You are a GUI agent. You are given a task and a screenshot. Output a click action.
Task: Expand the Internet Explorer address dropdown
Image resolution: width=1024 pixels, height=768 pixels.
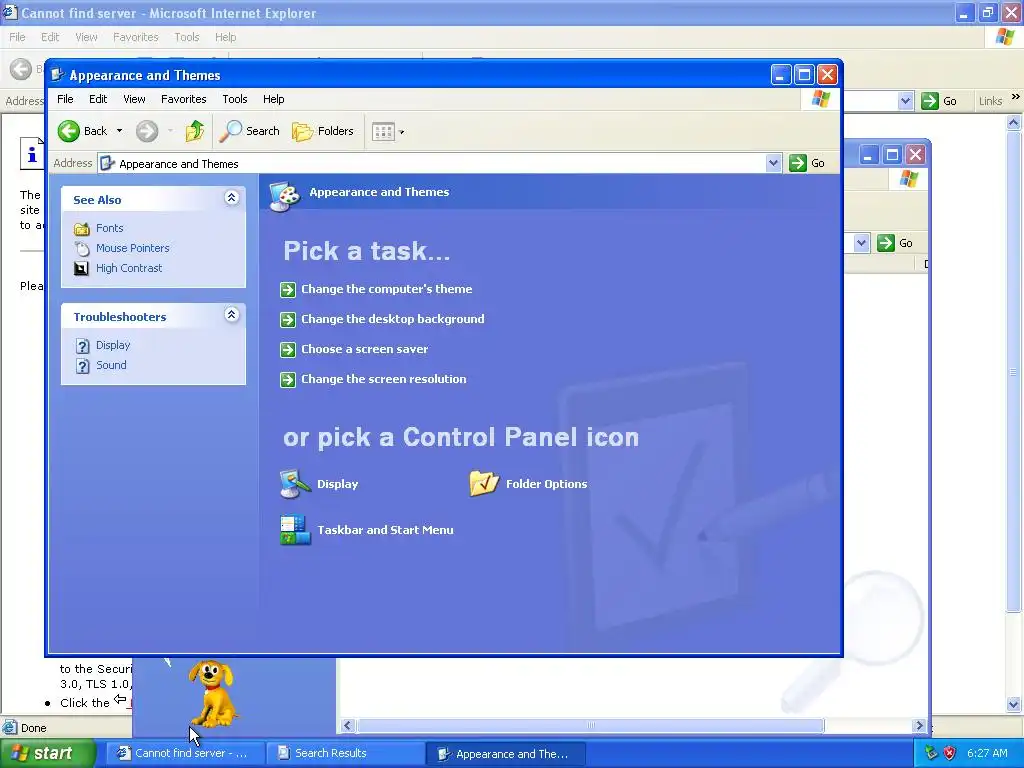pyautogui.click(x=905, y=101)
